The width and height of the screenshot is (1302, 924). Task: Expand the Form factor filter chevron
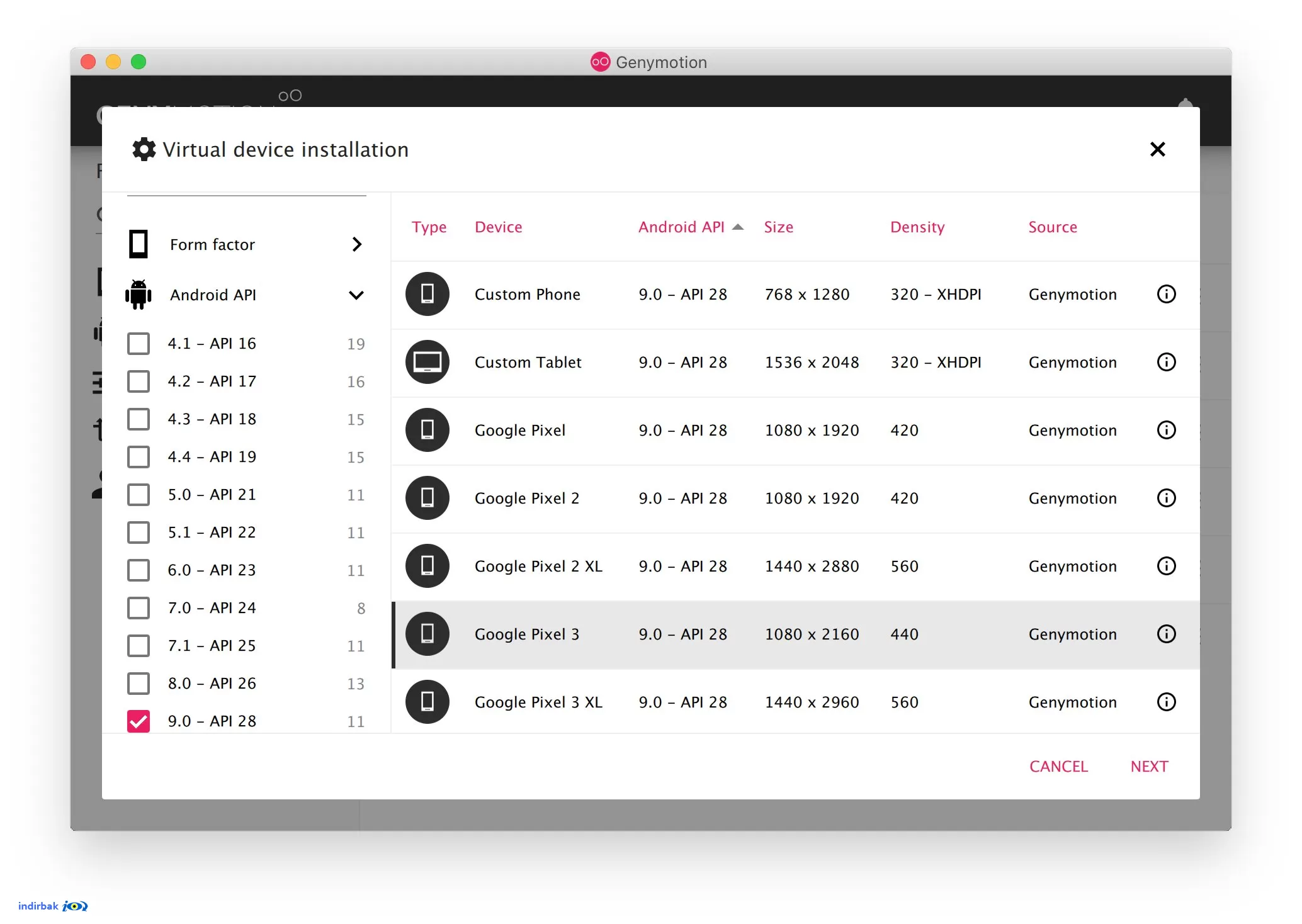tap(357, 244)
